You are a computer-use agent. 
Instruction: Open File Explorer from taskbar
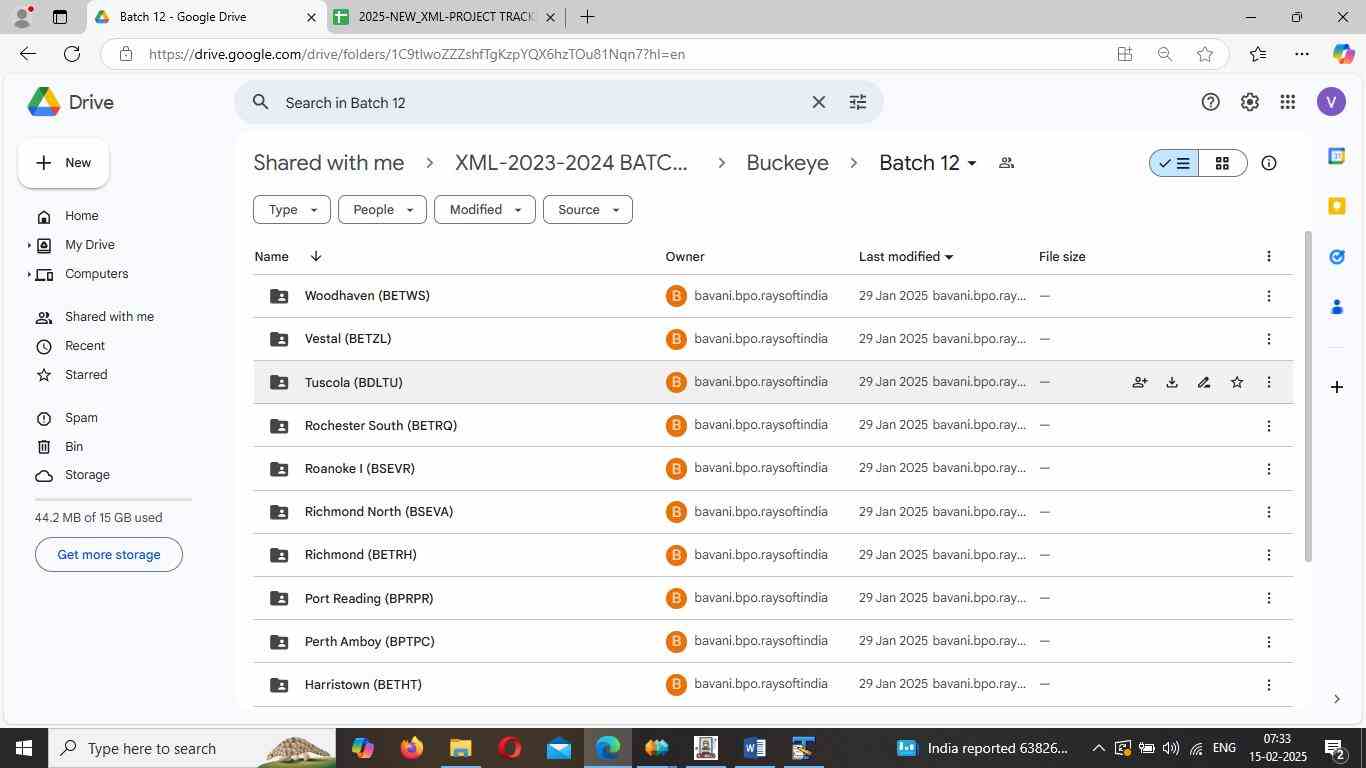(x=460, y=748)
